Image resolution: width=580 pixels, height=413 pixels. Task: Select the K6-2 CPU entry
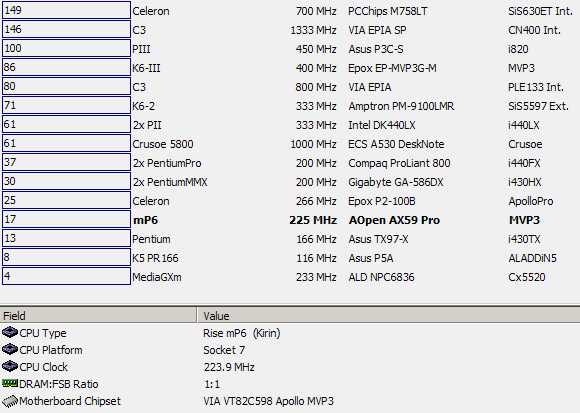pos(144,106)
